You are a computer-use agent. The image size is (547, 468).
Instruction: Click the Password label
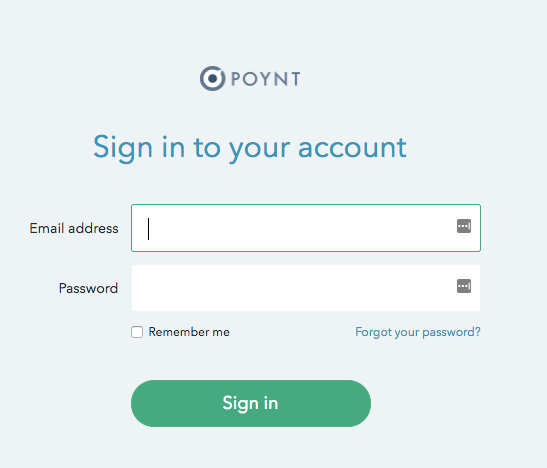click(88, 288)
